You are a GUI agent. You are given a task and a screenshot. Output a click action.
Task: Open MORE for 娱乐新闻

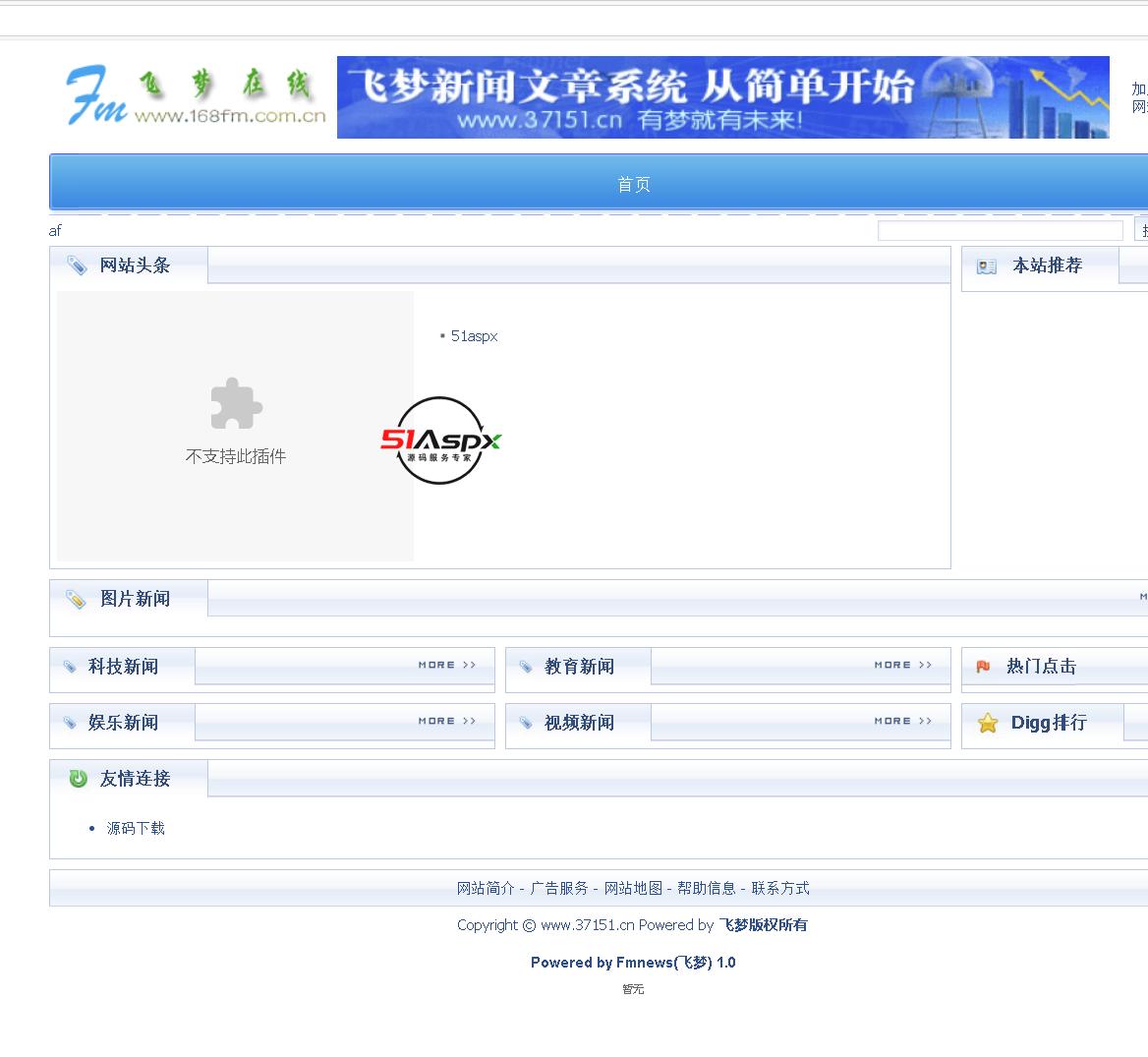click(447, 722)
